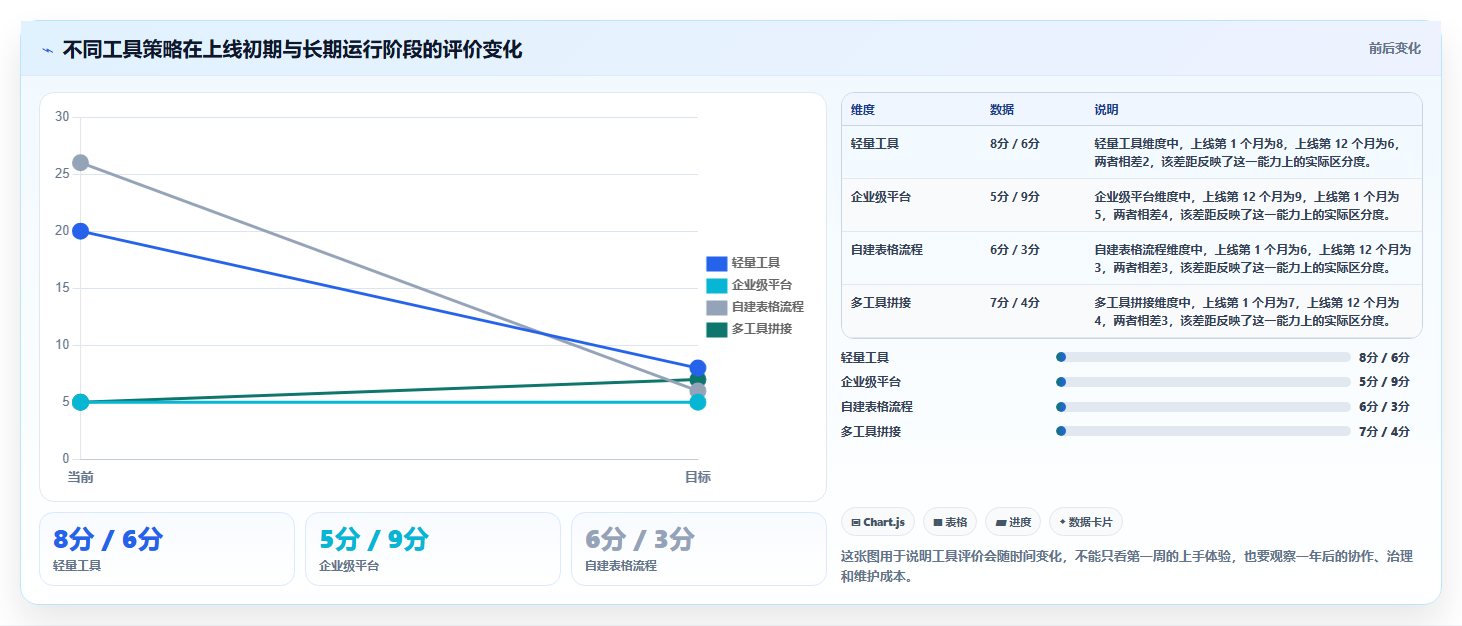Click the description text in the 多工具拼接 table row
Image resolution: width=1462 pixels, height=626 pixels.
pos(1247,312)
